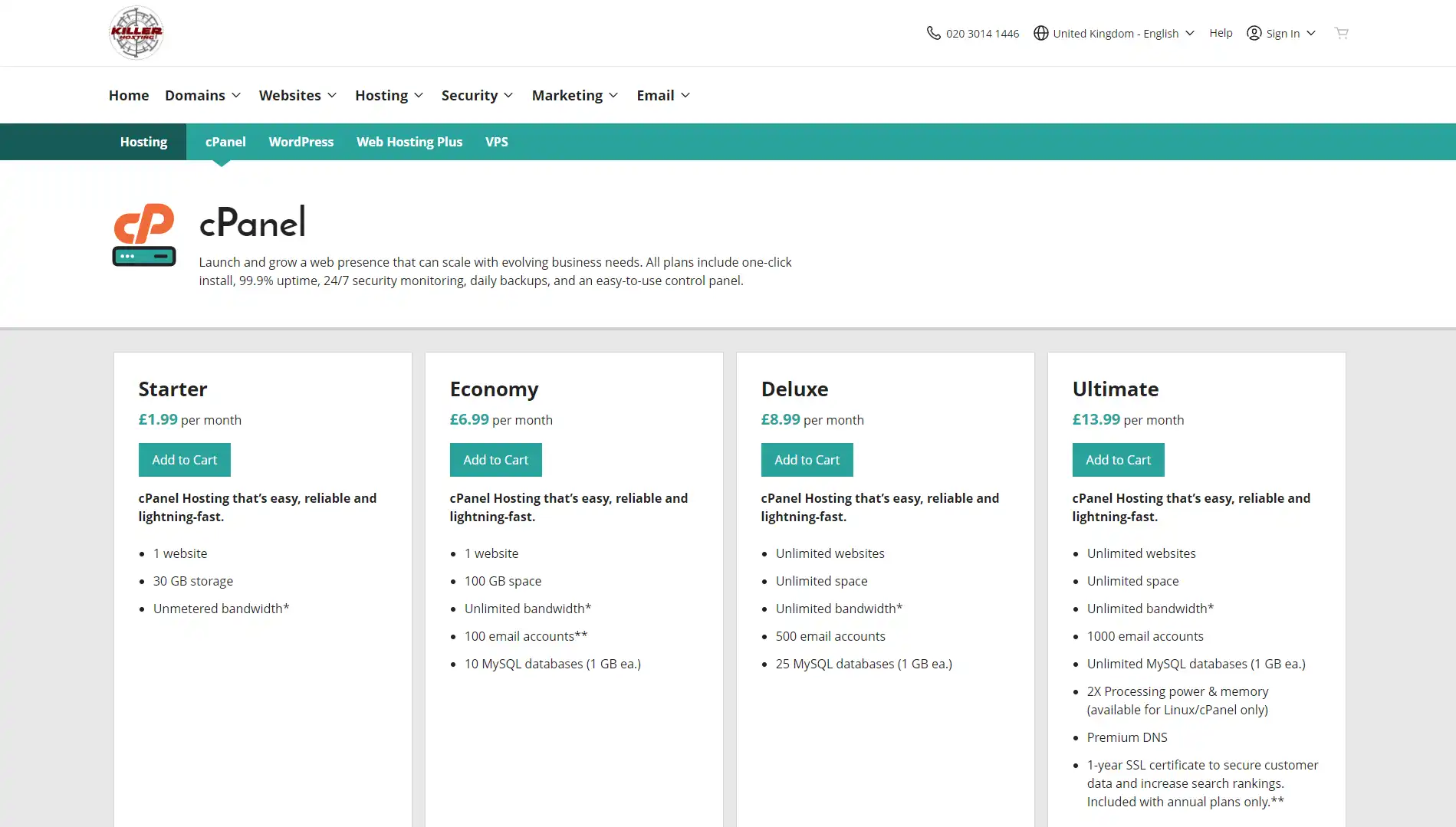
Task: Click the Killer Hosting logo
Action: coord(136,33)
